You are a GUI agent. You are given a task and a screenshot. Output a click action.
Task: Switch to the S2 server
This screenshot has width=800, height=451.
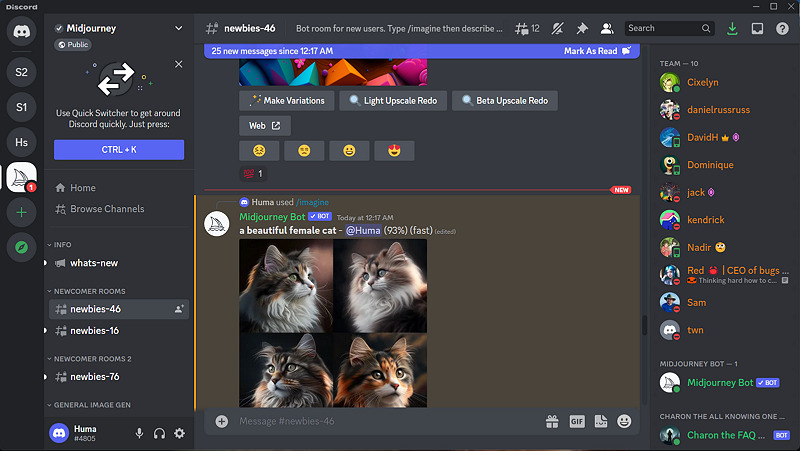click(x=21, y=72)
